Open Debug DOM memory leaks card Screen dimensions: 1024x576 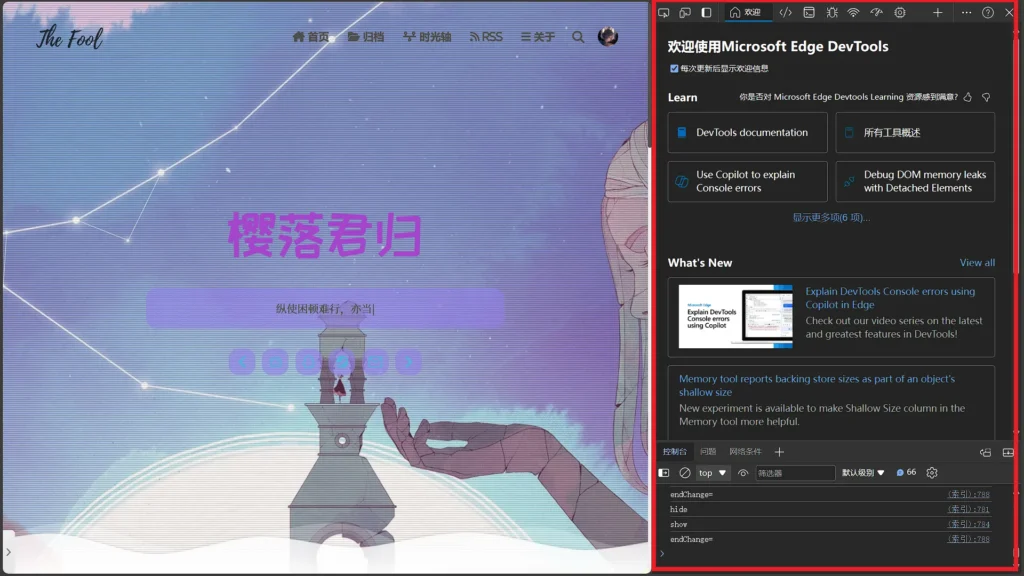tap(915, 182)
